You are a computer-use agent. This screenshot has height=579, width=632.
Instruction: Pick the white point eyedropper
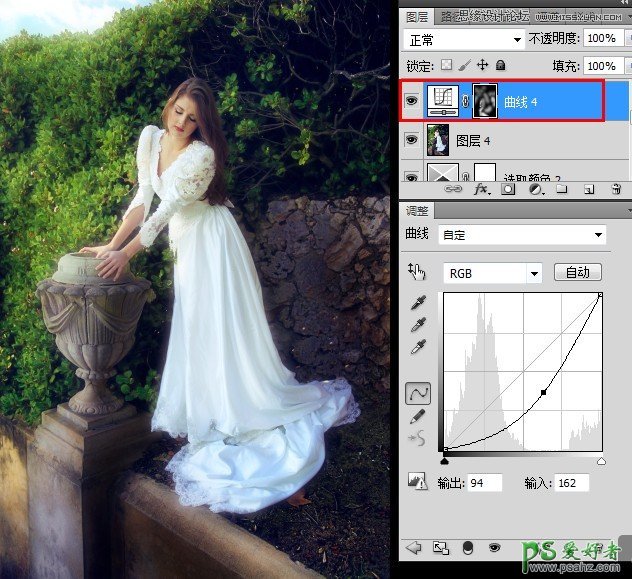tap(417, 347)
